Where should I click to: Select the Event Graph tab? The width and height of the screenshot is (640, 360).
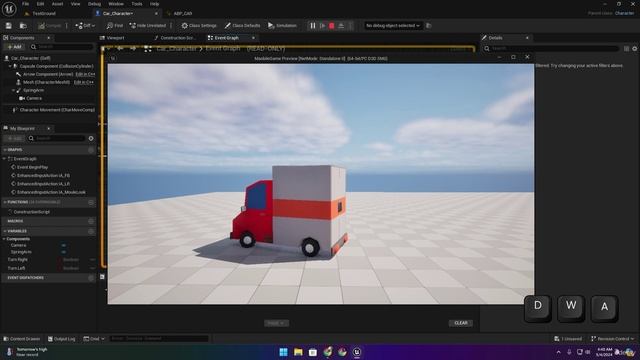tap(227, 38)
